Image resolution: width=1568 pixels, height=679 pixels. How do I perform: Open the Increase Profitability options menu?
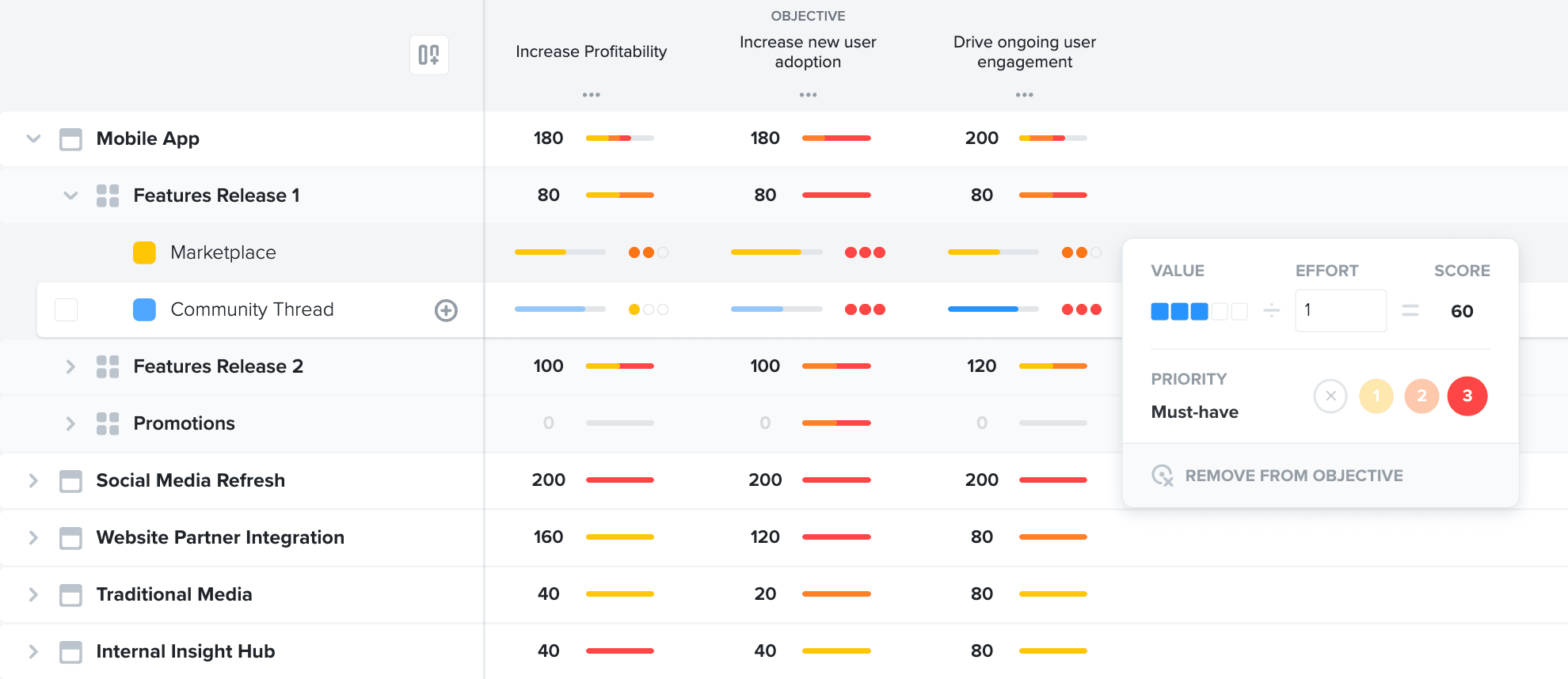[x=591, y=94]
